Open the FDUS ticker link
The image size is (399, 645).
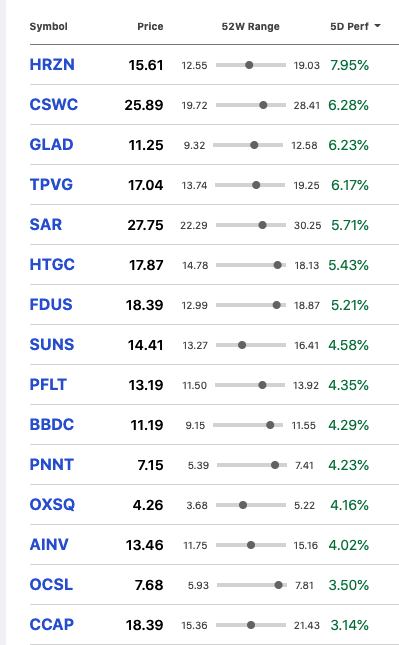tap(51, 305)
